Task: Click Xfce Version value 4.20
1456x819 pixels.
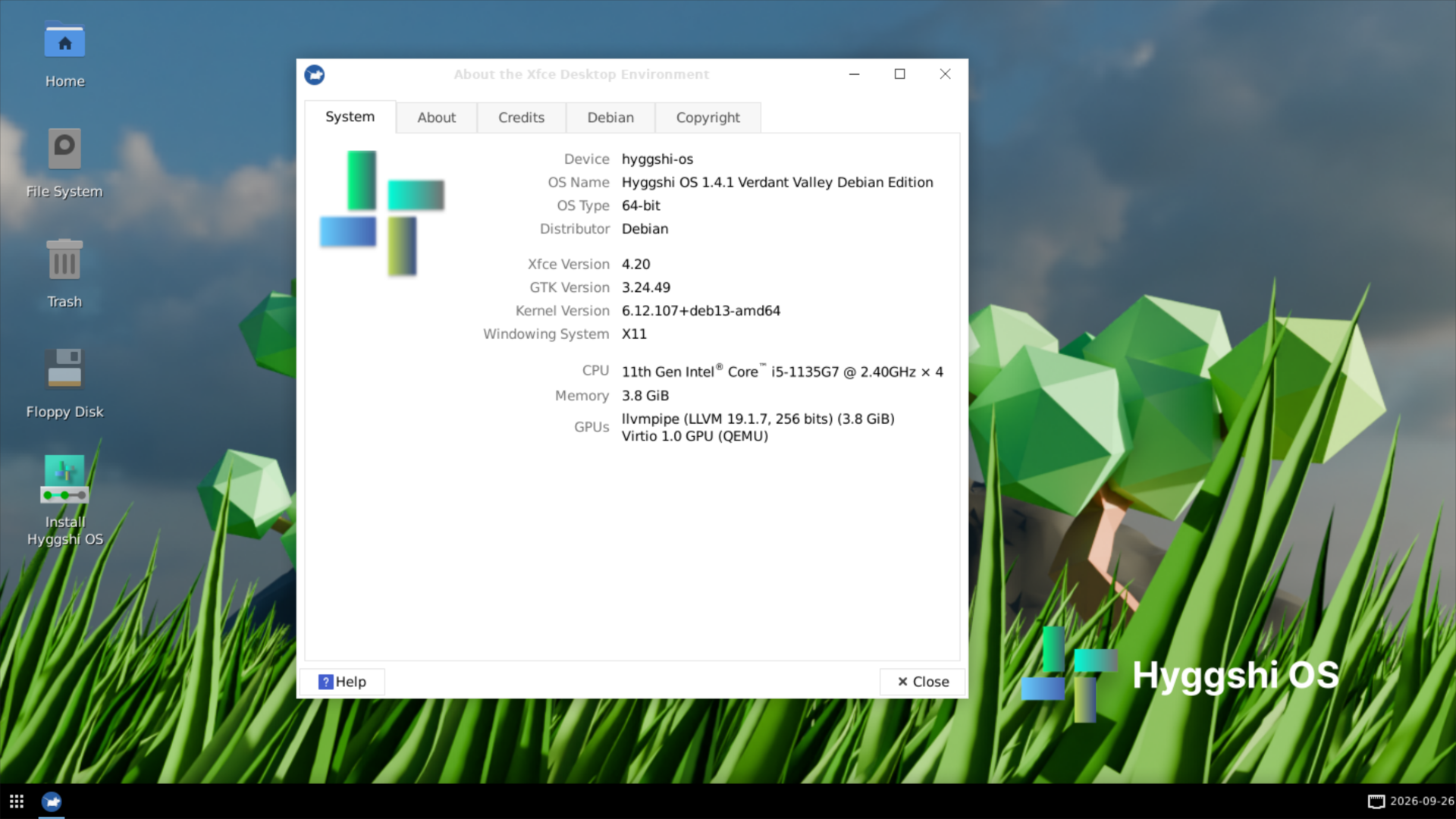Action: tap(635, 264)
